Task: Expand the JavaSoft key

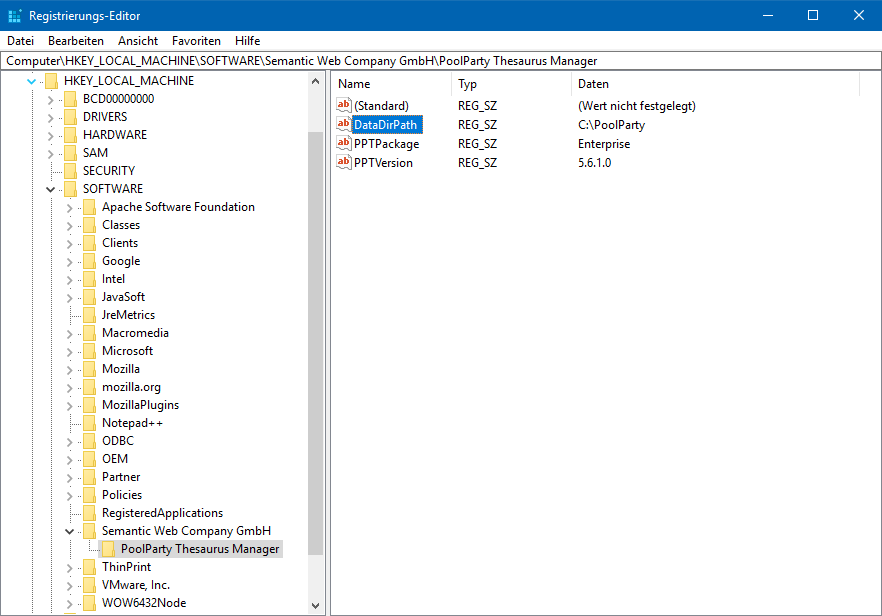Action: click(x=69, y=298)
